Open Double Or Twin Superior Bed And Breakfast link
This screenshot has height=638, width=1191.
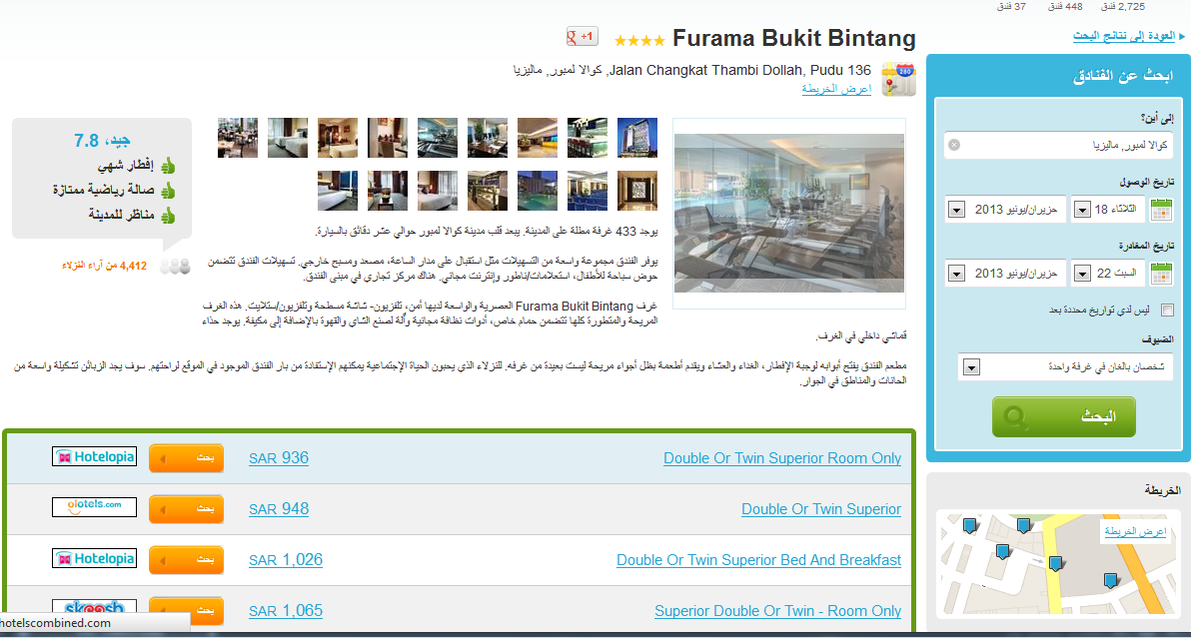coord(759,560)
